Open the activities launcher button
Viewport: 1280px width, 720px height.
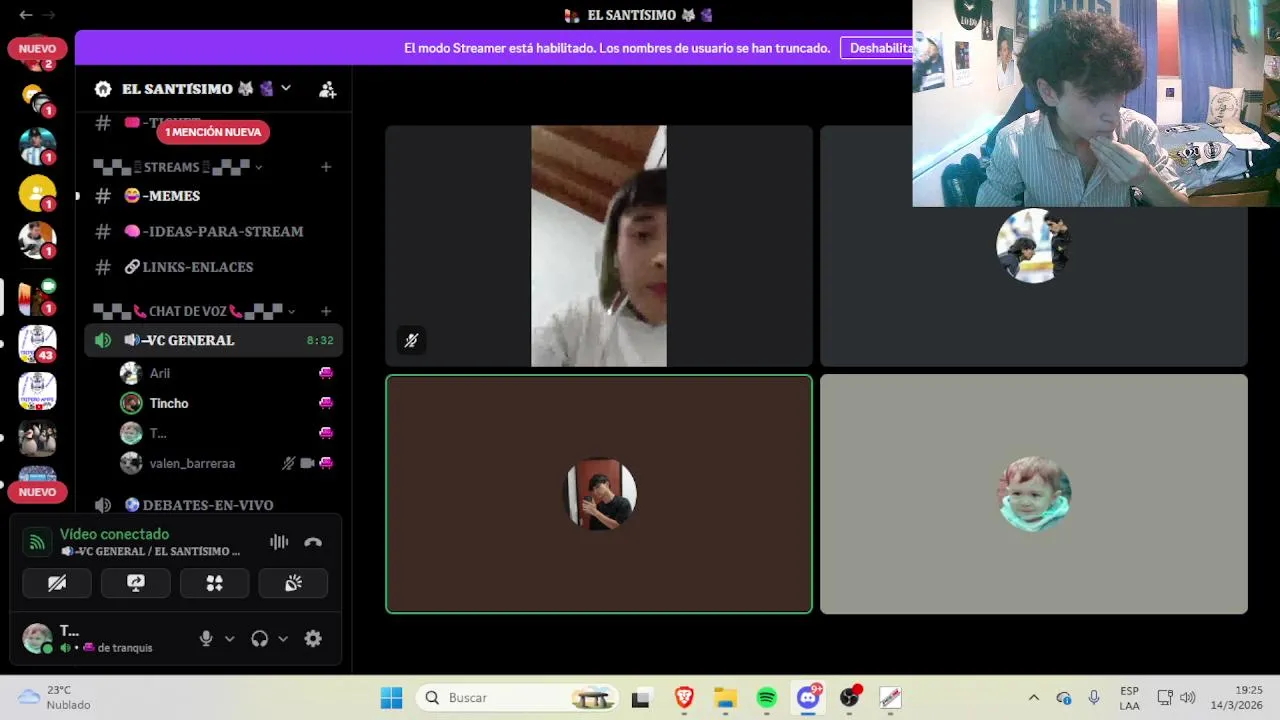[x=214, y=583]
